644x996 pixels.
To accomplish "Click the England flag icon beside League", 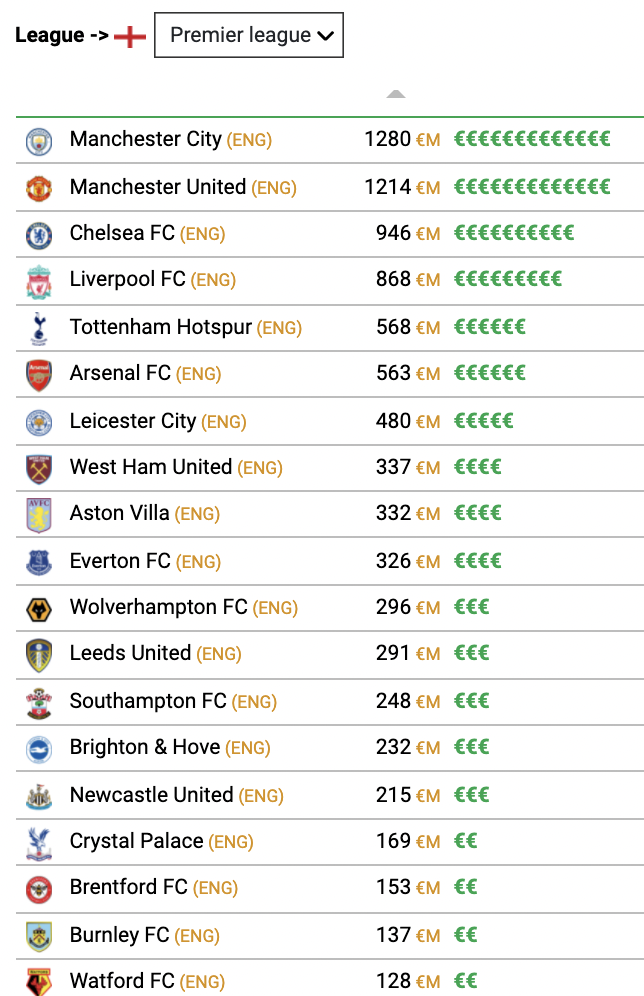I will tap(130, 37).
